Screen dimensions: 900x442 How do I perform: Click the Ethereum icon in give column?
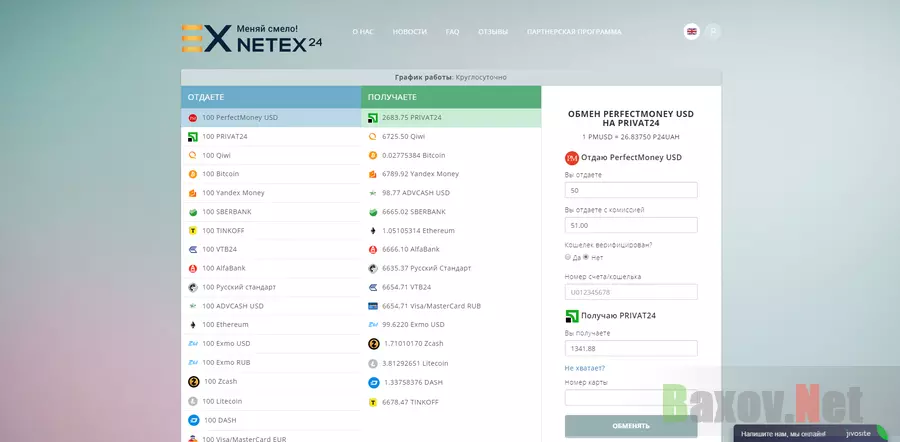point(193,325)
